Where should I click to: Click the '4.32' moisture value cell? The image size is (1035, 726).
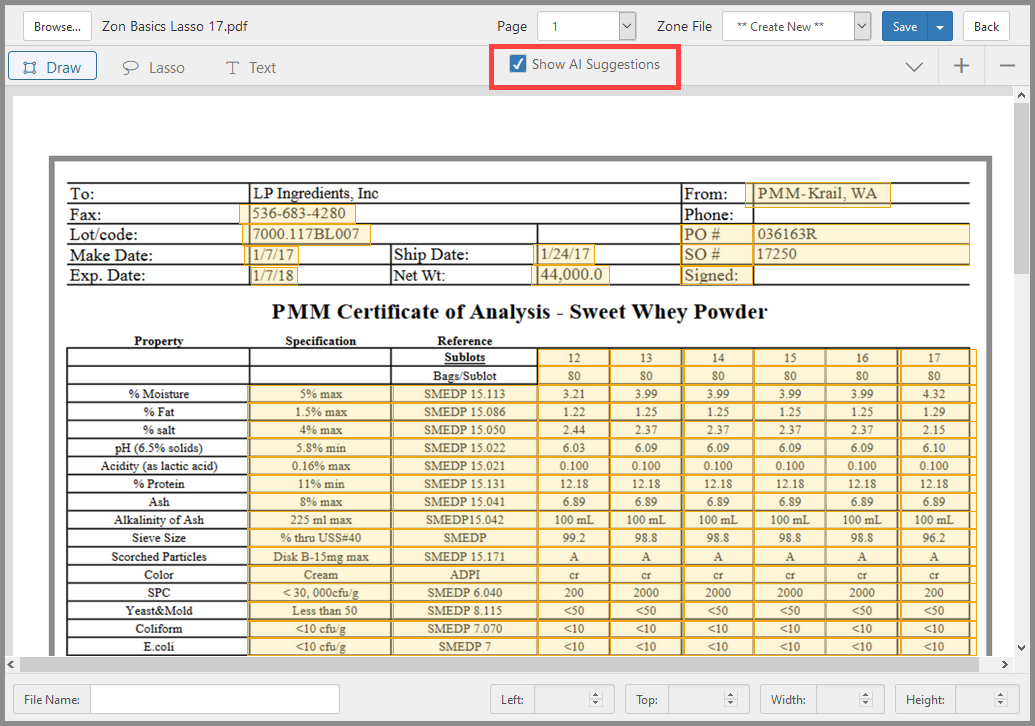coord(933,394)
